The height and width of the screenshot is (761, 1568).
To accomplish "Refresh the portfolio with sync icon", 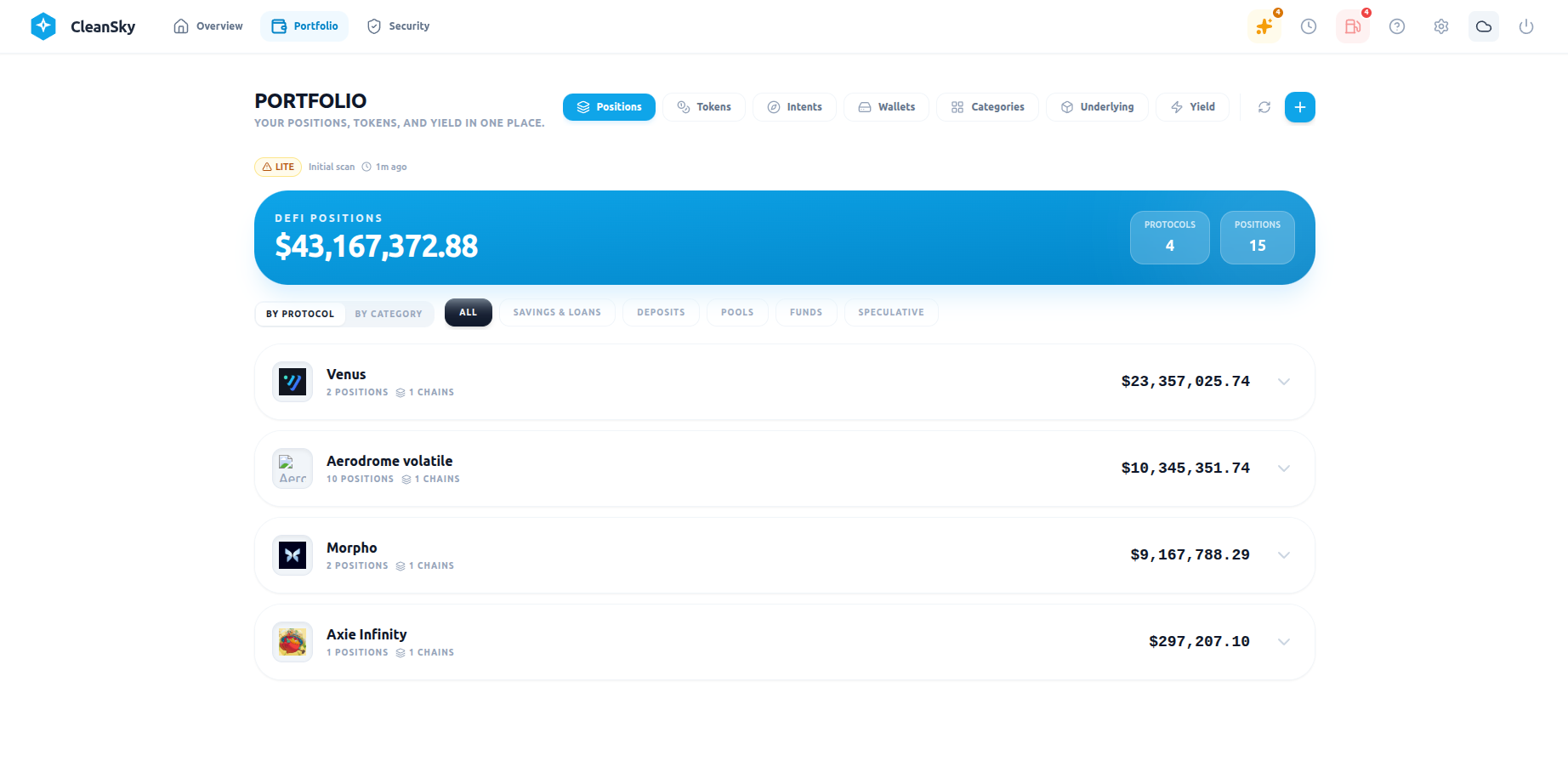I will click(1264, 107).
